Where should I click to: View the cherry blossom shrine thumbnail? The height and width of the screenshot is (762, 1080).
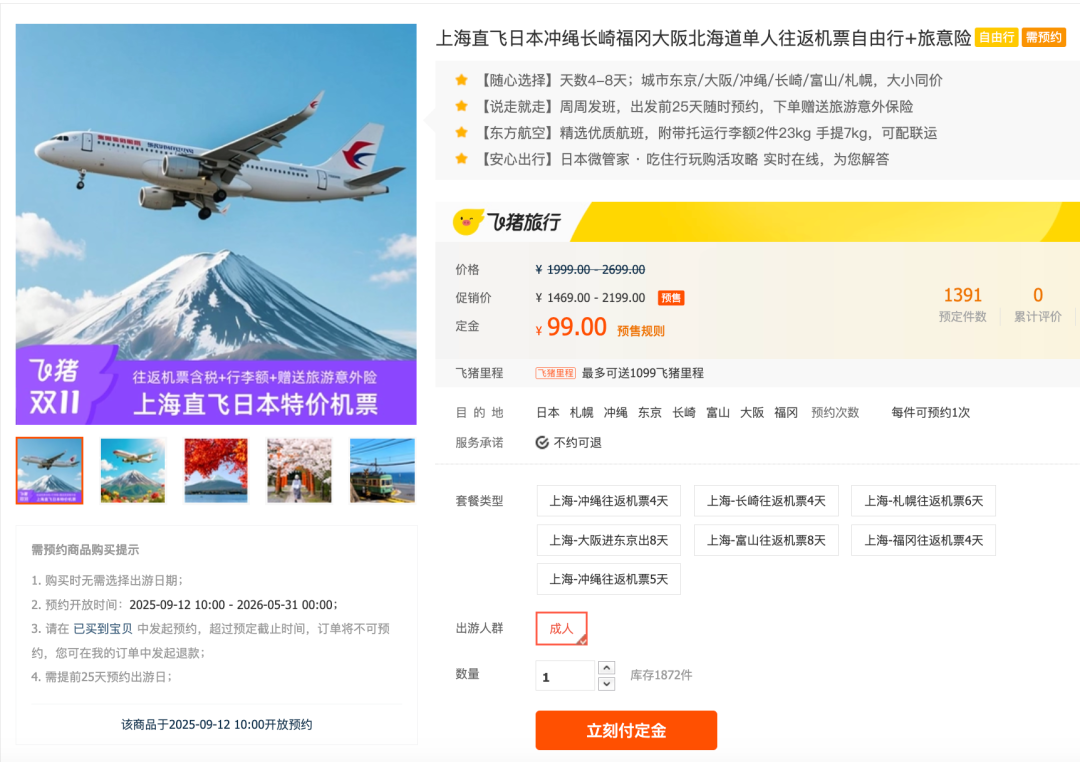[x=299, y=471]
